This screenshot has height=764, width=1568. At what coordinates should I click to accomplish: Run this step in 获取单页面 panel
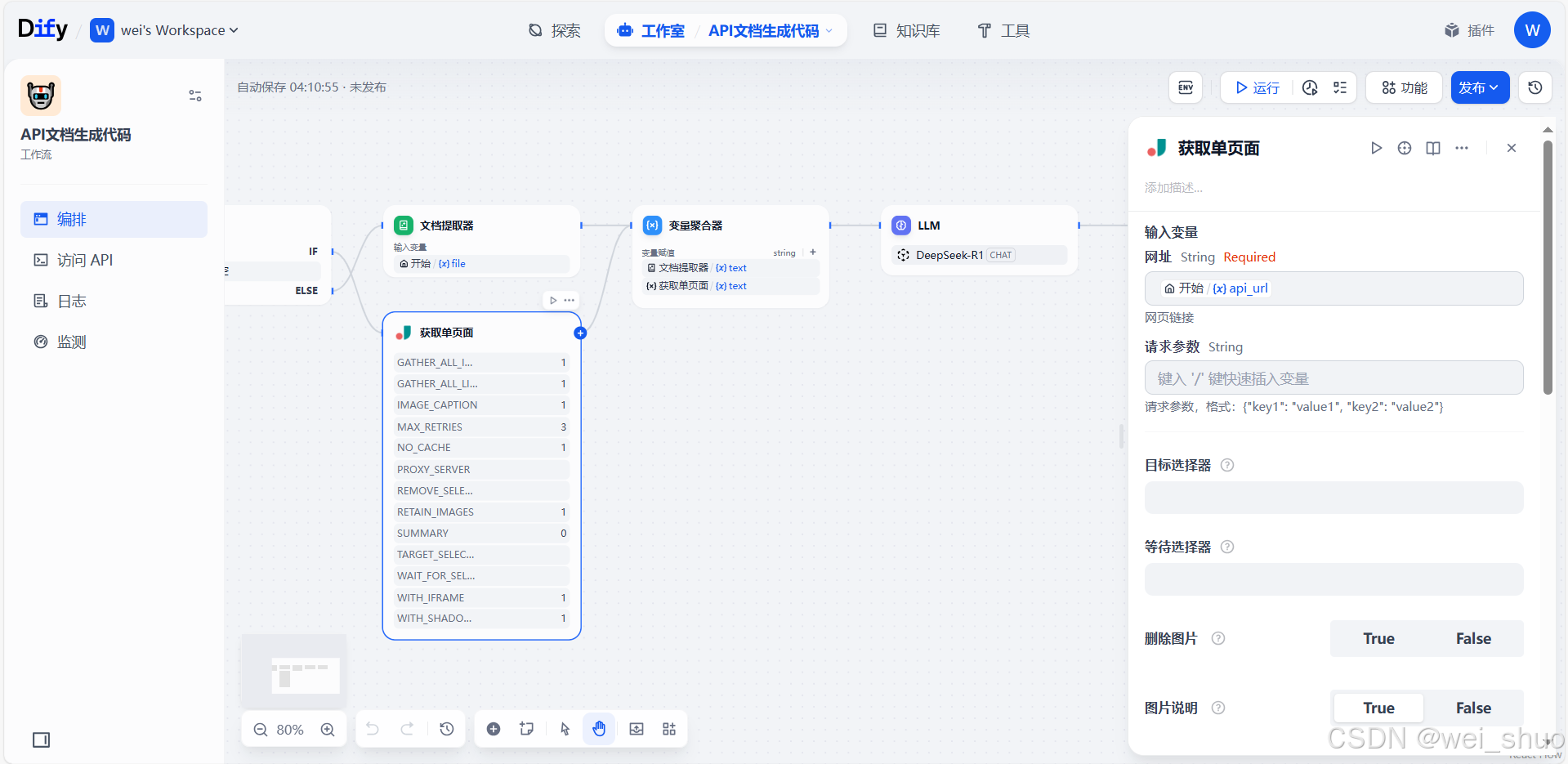point(1376,148)
